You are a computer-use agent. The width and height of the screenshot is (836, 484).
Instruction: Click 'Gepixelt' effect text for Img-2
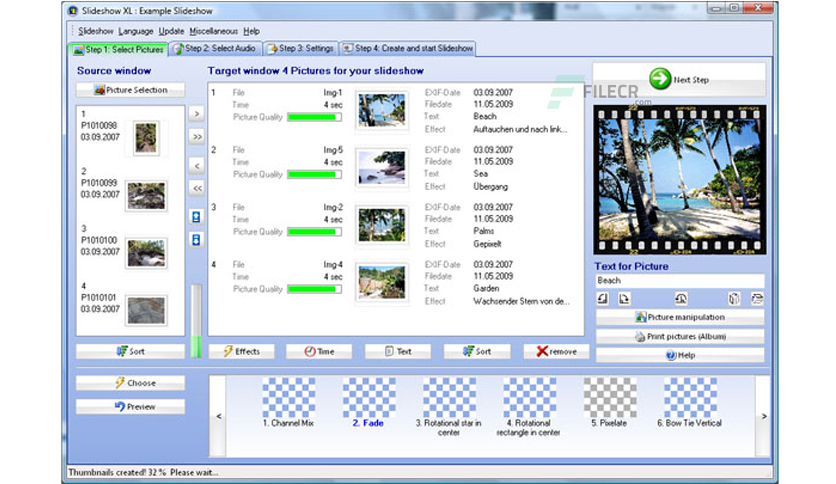pyautogui.click(x=487, y=244)
